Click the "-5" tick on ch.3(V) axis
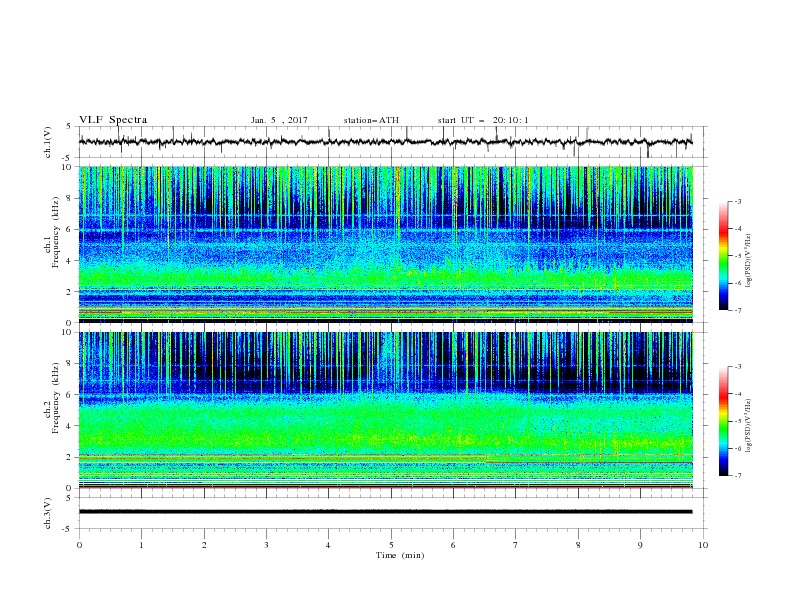The width and height of the screenshot is (792, 612). point(67,529)
